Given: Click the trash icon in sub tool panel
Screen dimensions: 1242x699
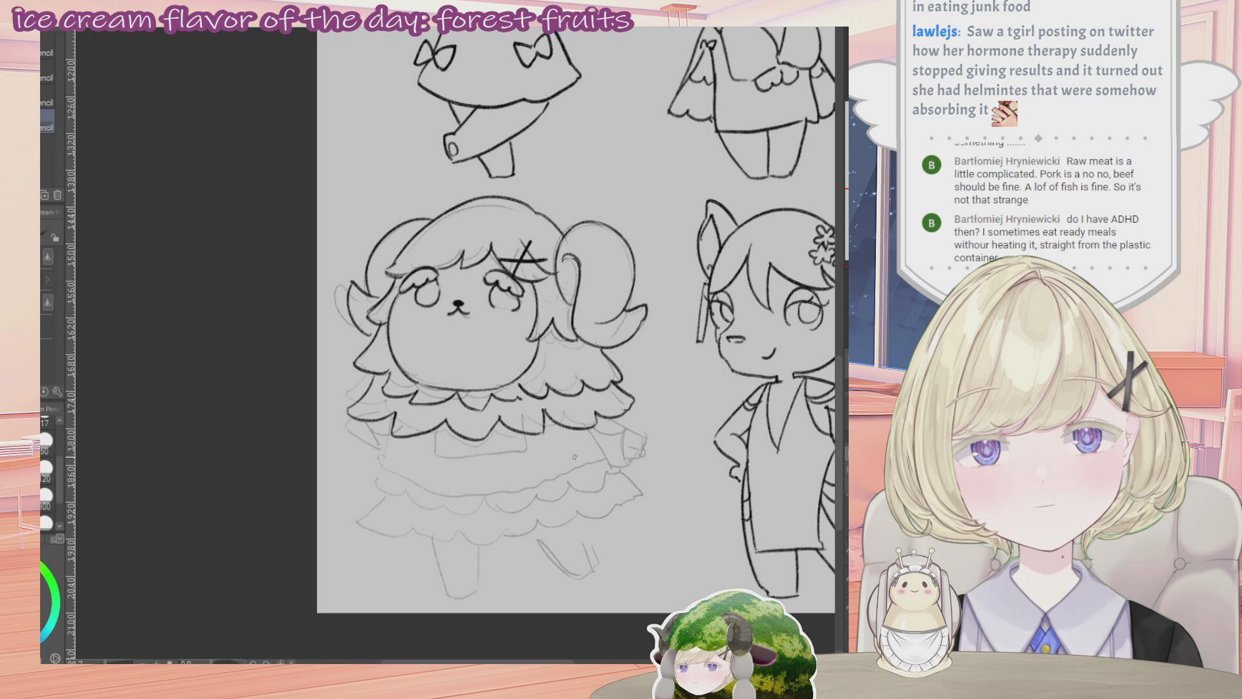Looking at the screenshot, I should (58, 195).
